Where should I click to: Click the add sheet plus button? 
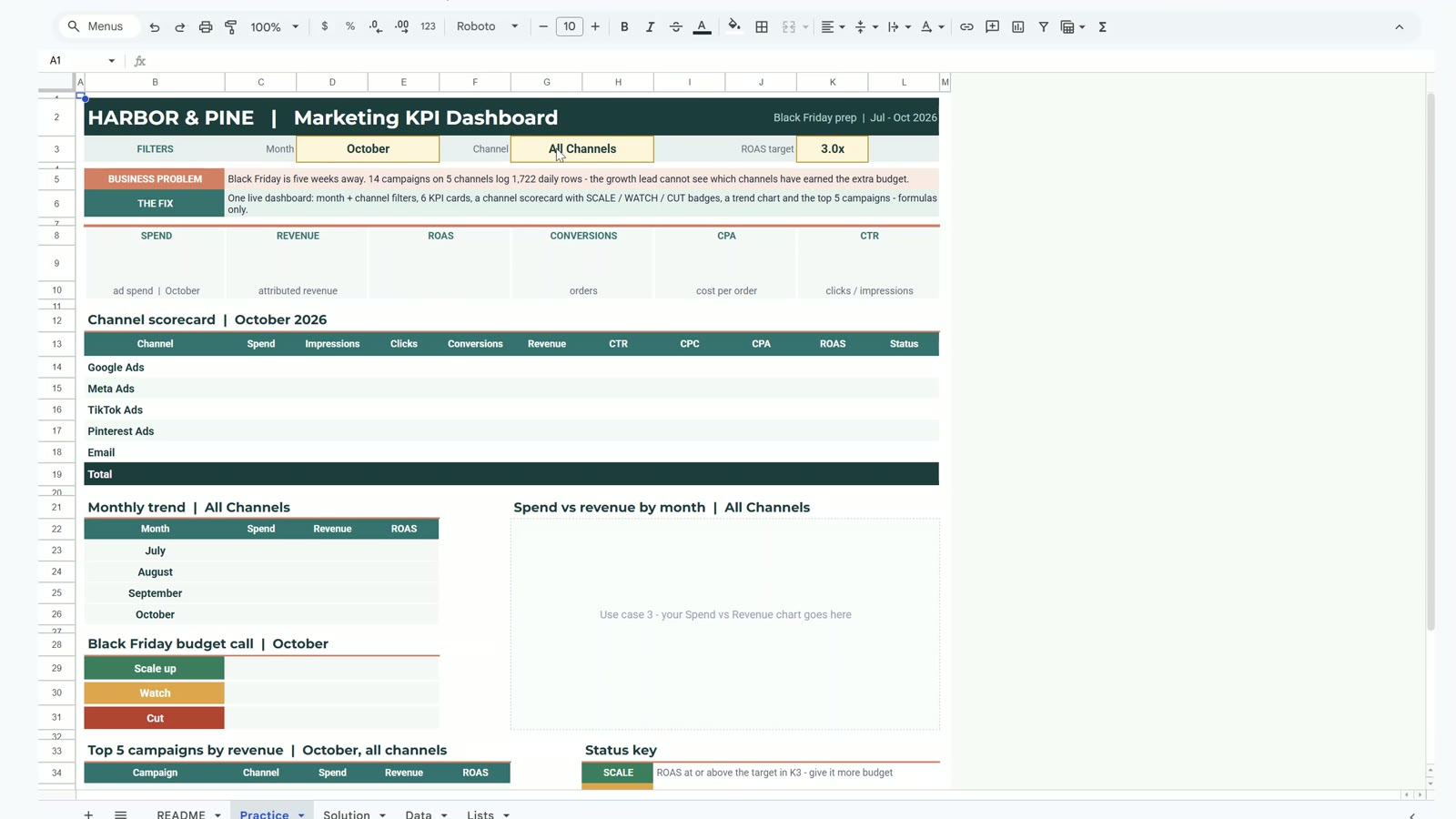click(88, 814)
